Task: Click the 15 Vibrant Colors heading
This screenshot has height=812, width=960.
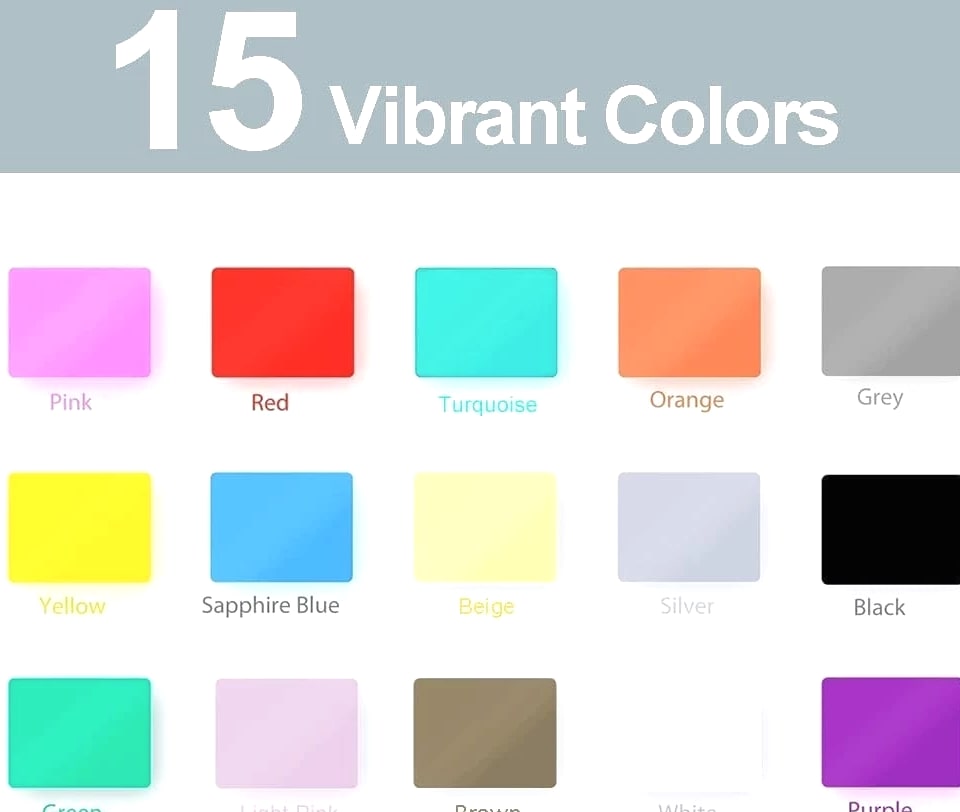Action: [x=476, y=80]
